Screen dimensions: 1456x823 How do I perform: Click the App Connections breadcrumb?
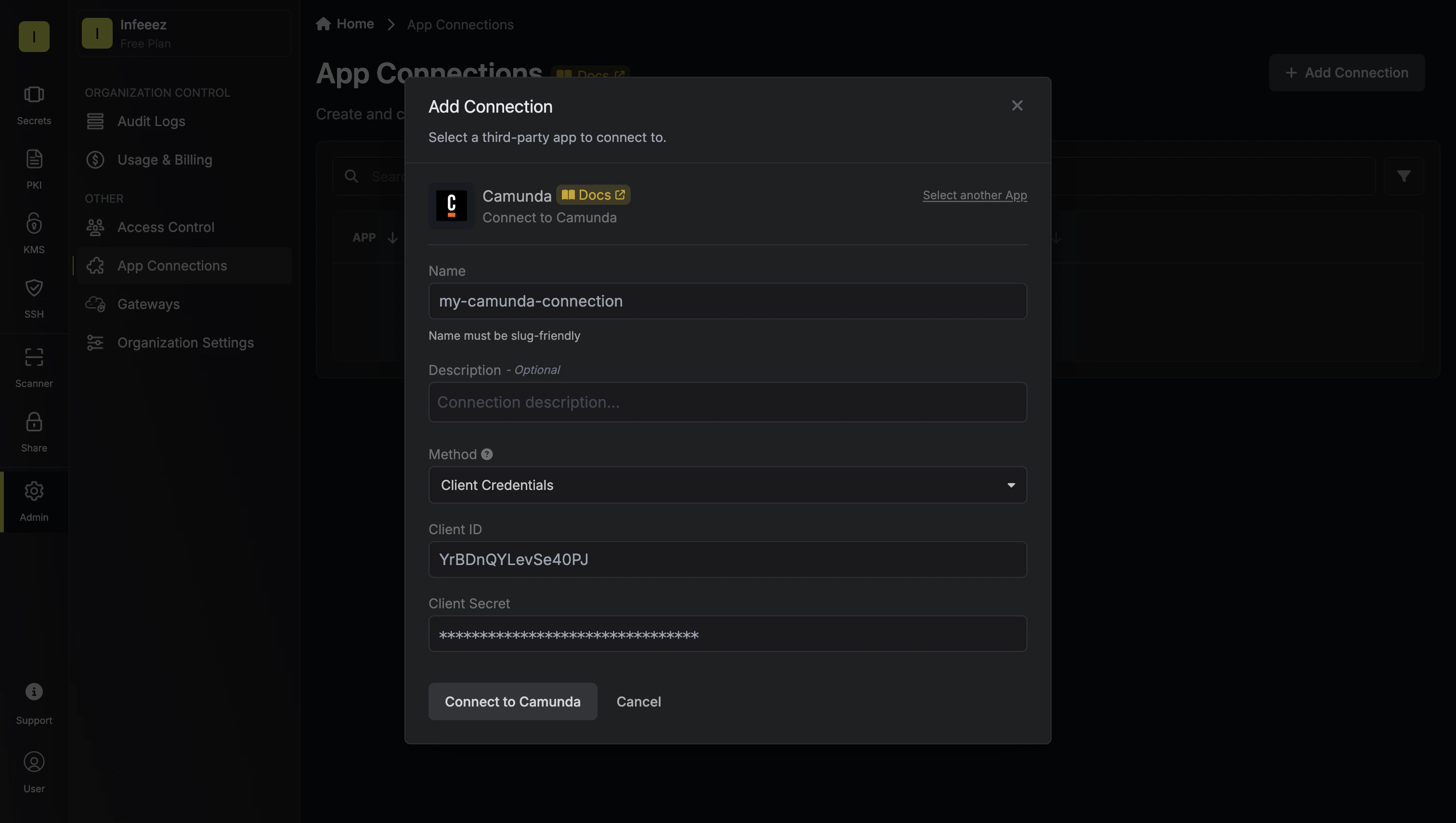point(460,25)
